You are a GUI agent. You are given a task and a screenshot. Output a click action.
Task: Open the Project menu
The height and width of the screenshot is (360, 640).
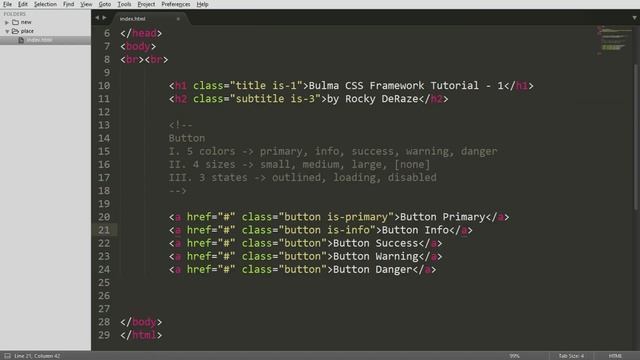(146, 4)
